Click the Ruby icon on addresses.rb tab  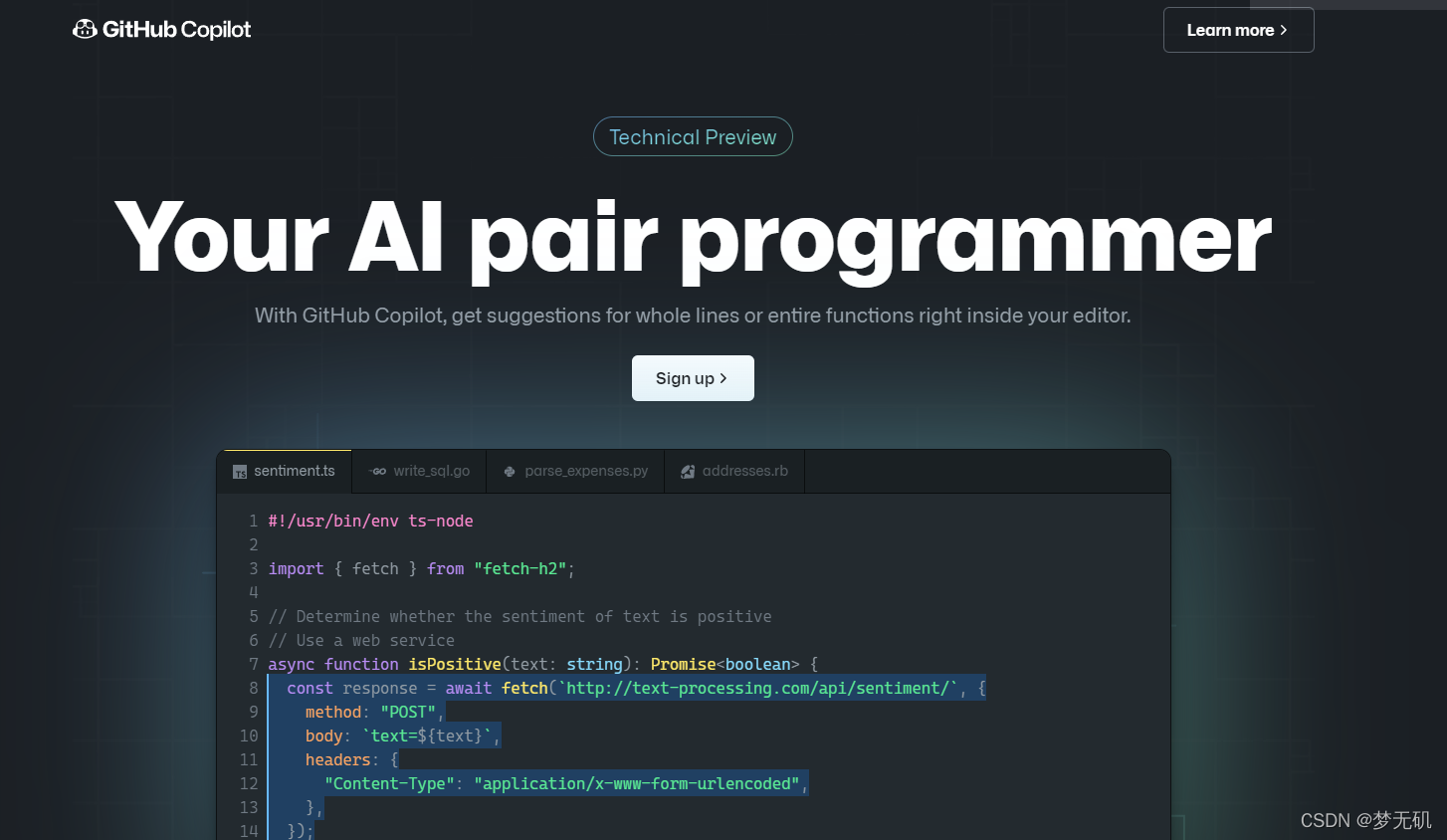tap(688, 470)
